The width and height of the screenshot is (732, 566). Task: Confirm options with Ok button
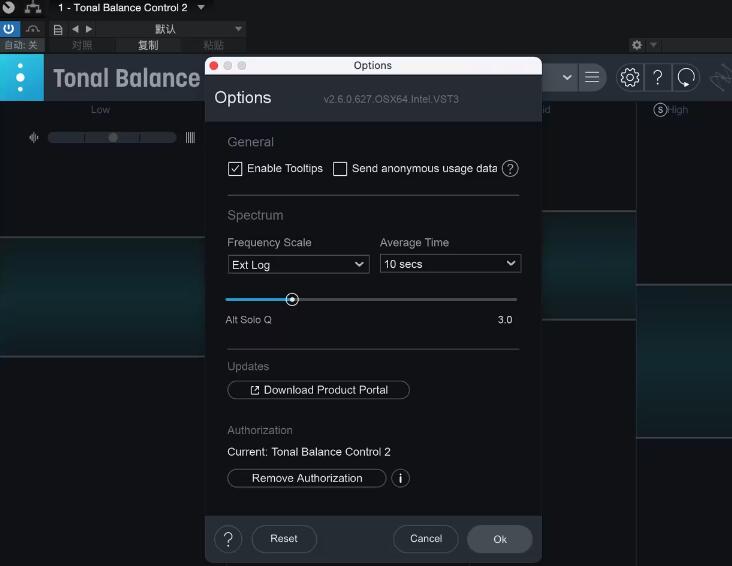500,539
